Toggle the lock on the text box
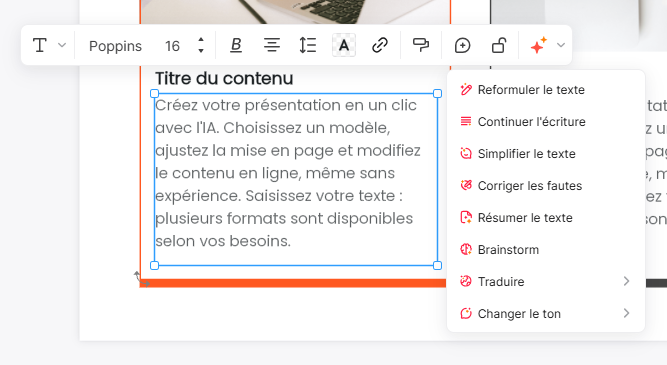The width and height of the screenshot is (667, 365). click(x=499, y=45)
